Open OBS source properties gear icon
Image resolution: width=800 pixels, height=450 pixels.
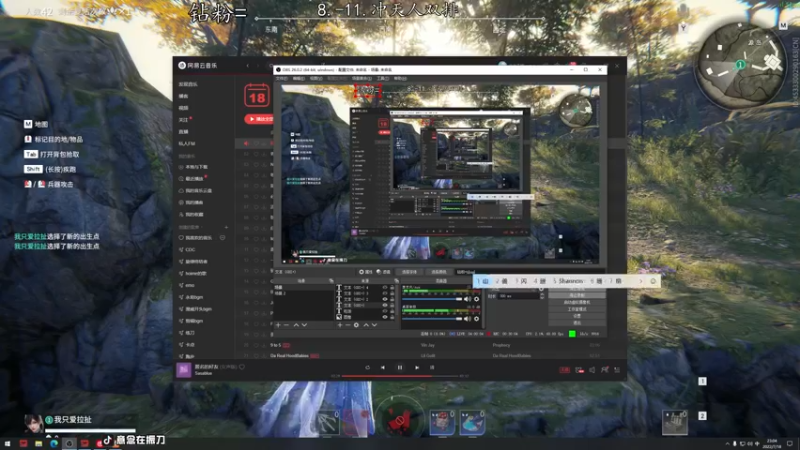pos(356,325)
